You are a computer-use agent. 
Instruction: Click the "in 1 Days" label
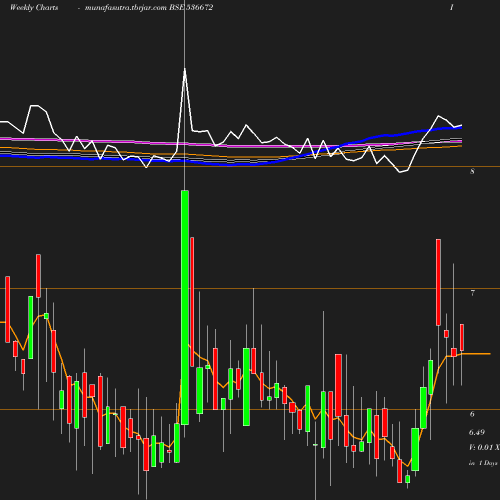click(483, 463)
